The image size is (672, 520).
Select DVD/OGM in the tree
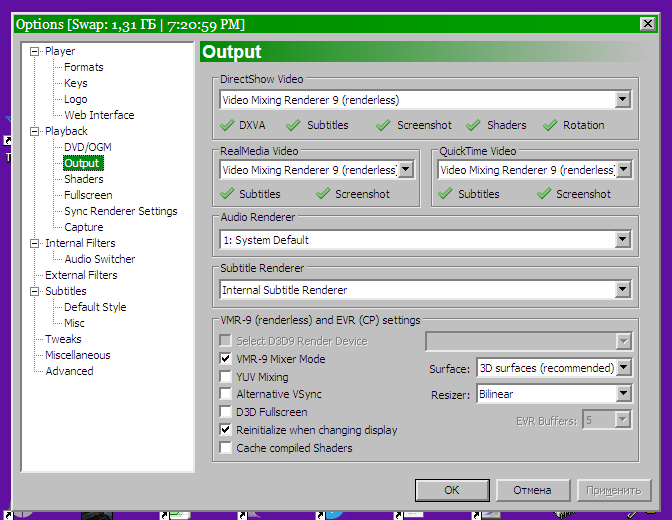(88, 147)
